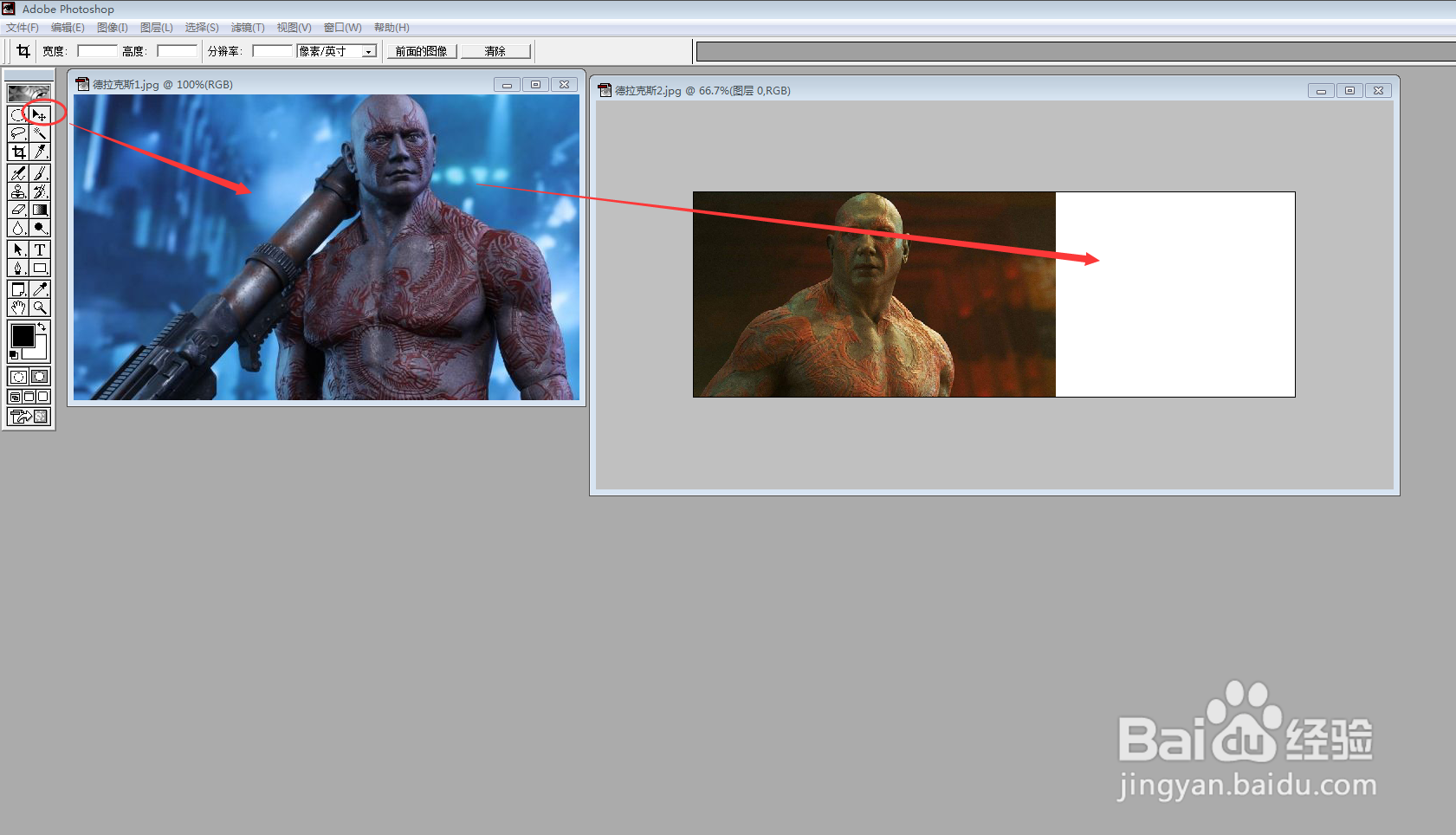Switch to Standard screen mode
The width and height of the screenshot is (1456, 835).
pyautogui.click(x=16, y=397)
